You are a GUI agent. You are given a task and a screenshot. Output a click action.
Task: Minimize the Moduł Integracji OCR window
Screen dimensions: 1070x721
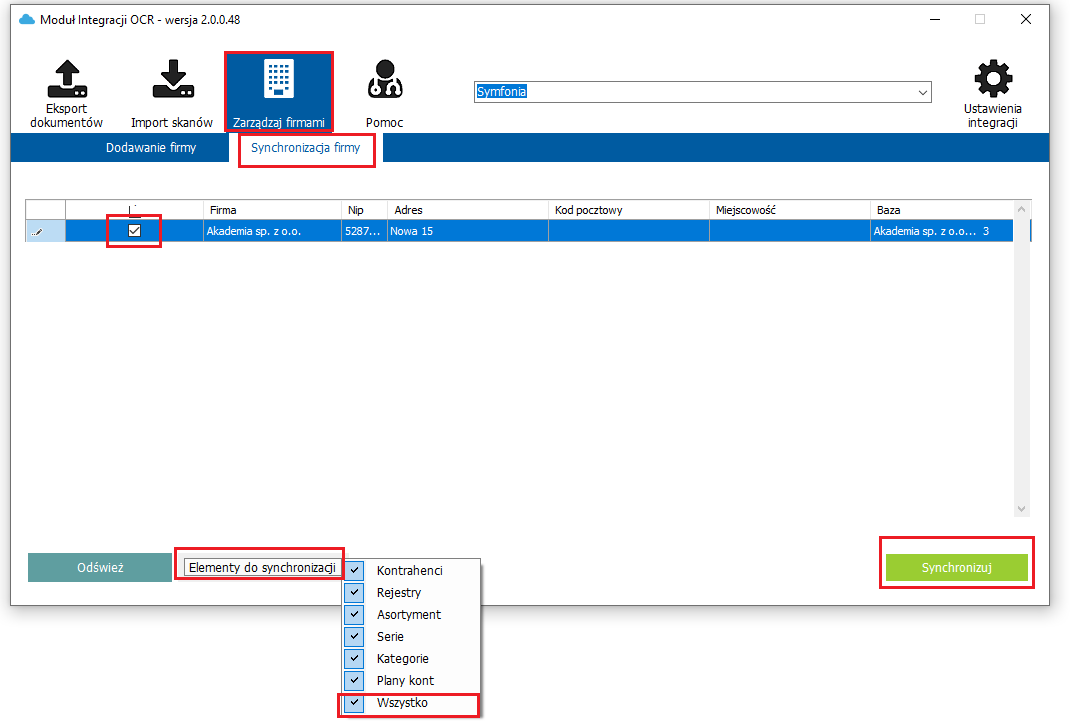click(x=935, y=19)
